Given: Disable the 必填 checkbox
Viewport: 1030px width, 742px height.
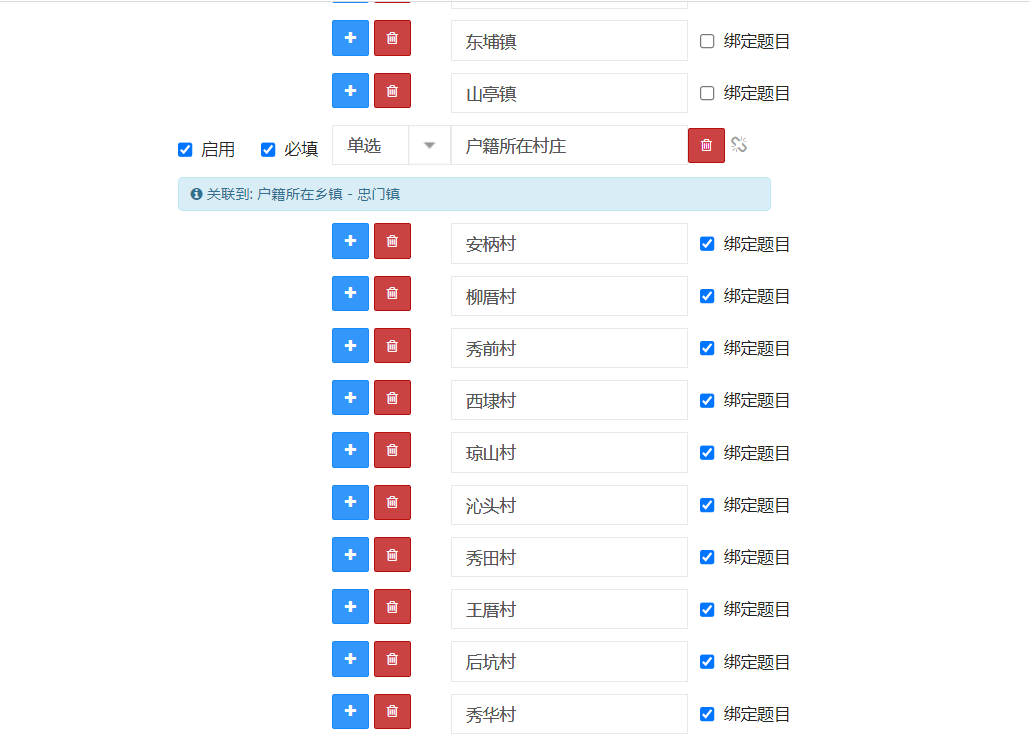Looking at the screenshot, I should pyautogui.click(x=268, y=149).
